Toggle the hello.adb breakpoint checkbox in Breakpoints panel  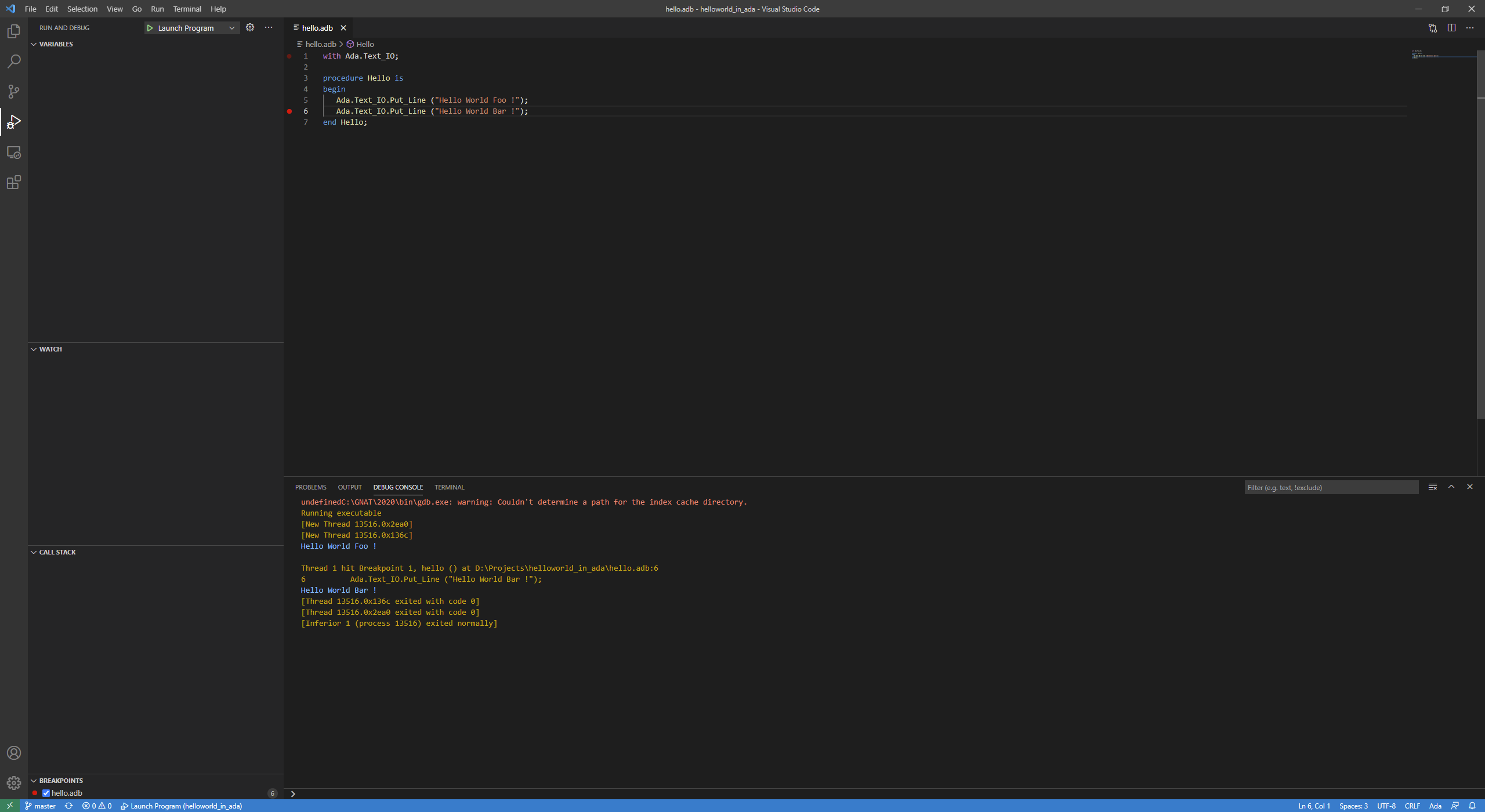point(46,792)
